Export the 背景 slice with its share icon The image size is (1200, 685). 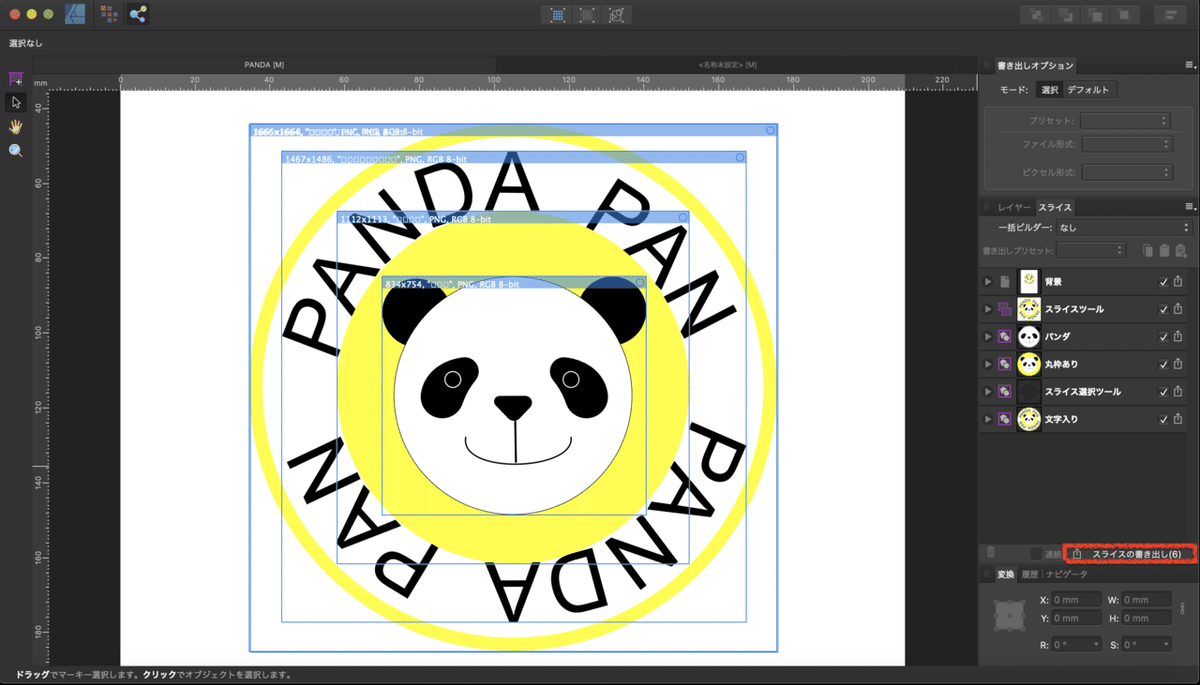[1178, 282]
